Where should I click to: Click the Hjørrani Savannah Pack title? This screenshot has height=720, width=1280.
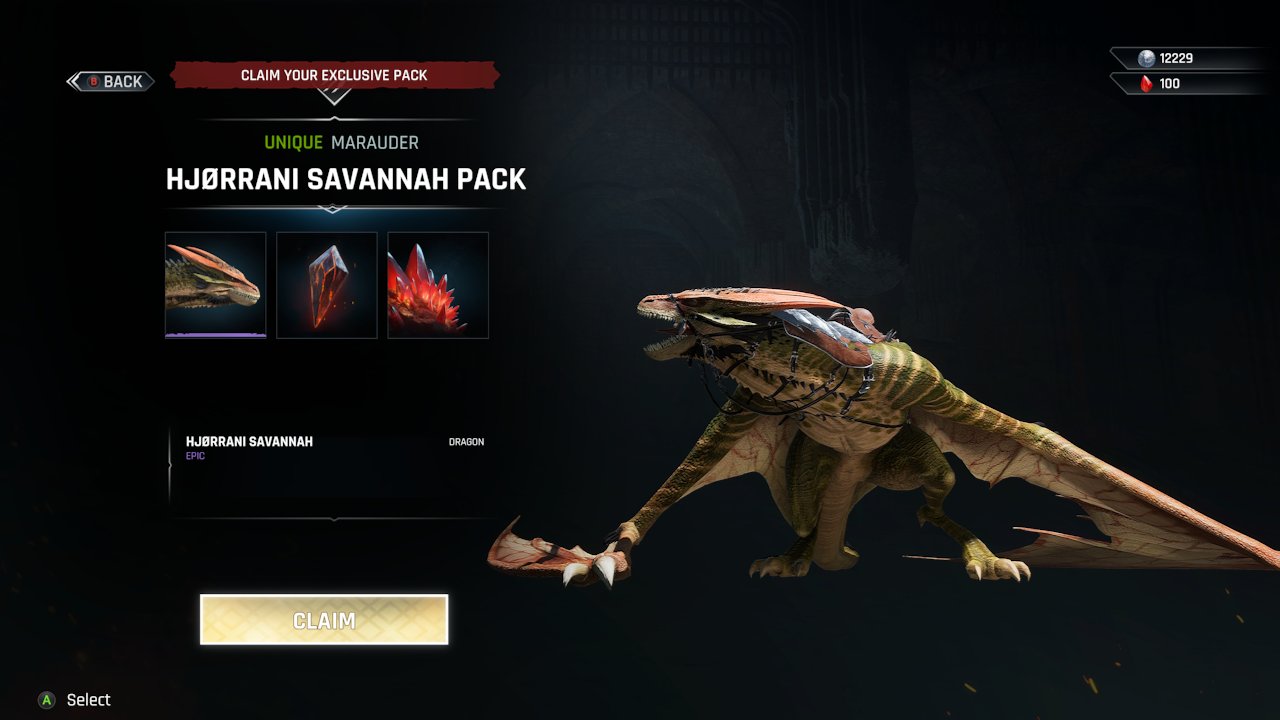(346, 179)
